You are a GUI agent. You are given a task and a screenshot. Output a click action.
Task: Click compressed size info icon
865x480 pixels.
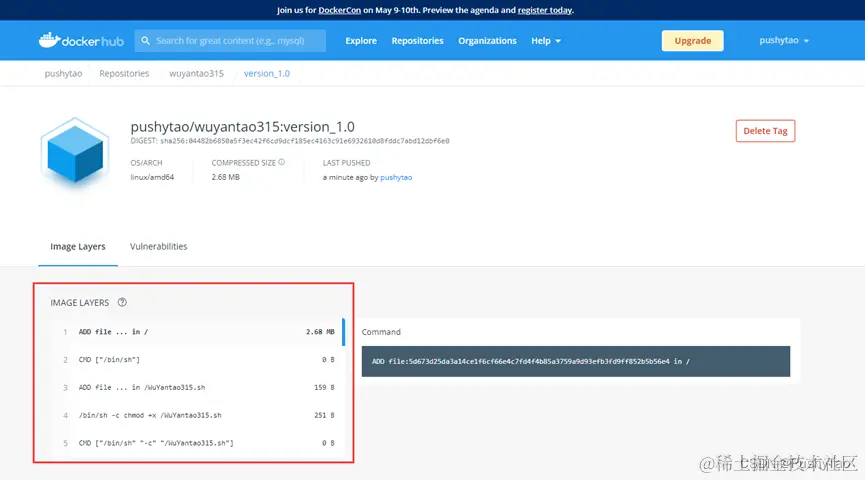pyautogui.click(x=281, y=162)
